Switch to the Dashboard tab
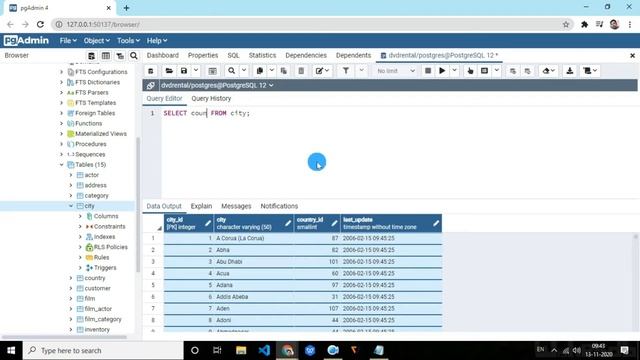 pos(162,56)
